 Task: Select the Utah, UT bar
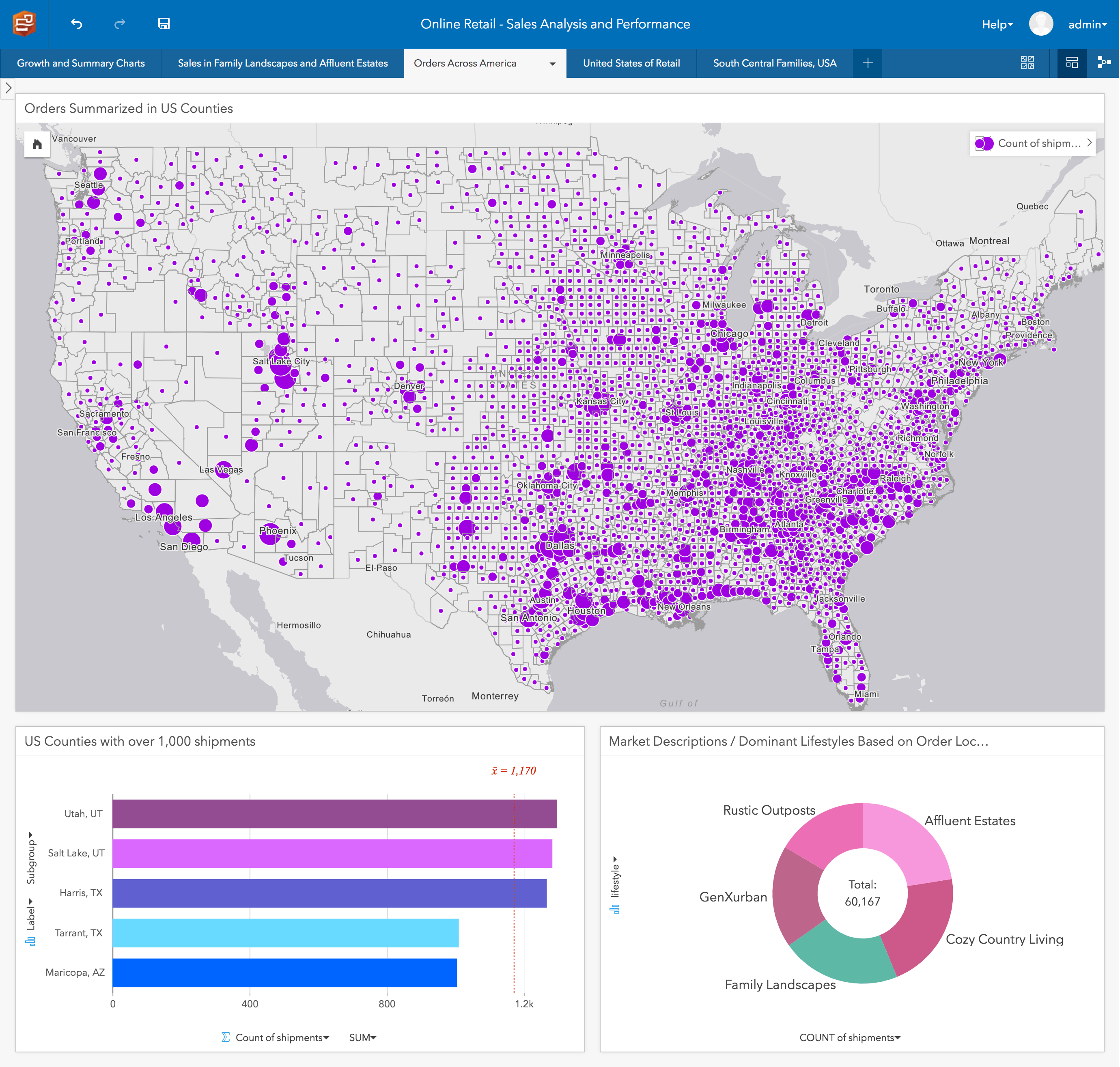point(334,813)
